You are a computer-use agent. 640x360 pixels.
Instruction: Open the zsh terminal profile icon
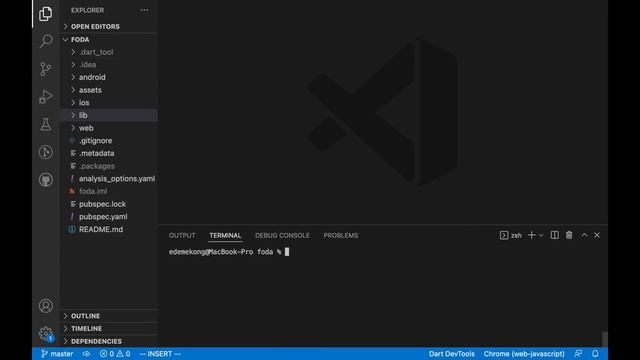(504, 236)
